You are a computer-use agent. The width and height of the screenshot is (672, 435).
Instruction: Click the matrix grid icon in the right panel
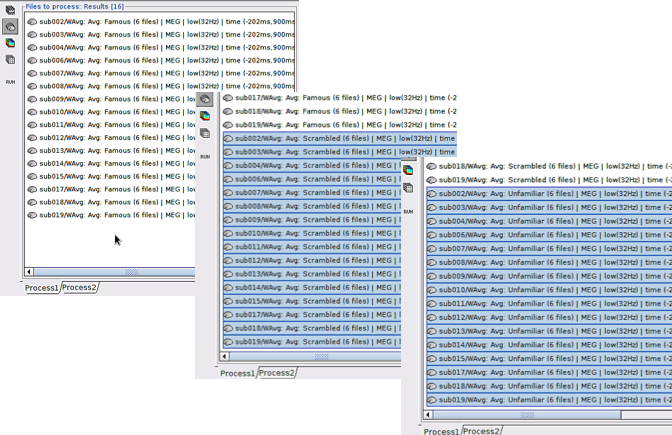(x=408, y=187)
